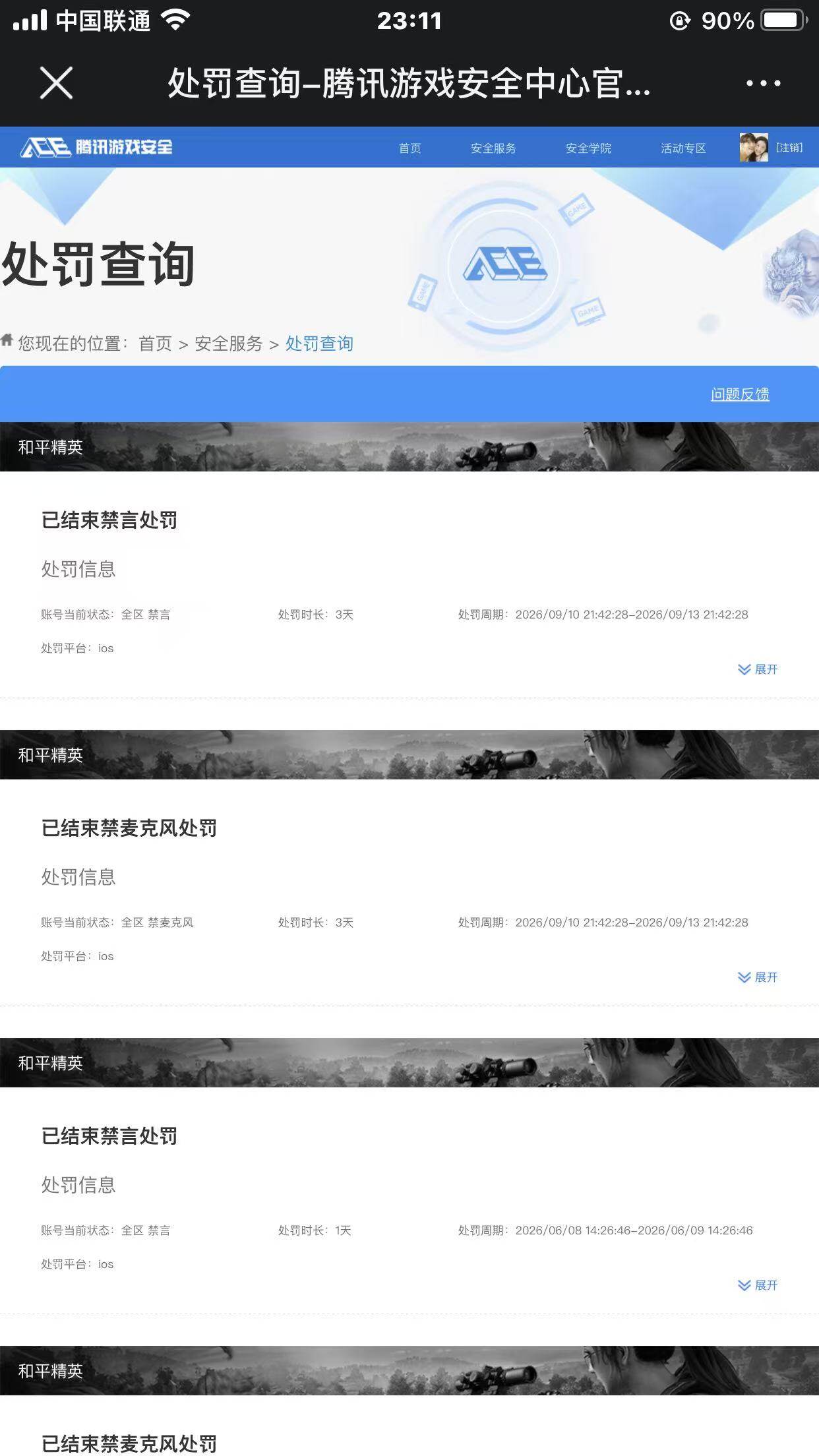Click the 和平精英 banner above the first 已结束禁麦克风处罚
The height and width of the screenshot is (1456, 819).
click(x=409, y=754)
